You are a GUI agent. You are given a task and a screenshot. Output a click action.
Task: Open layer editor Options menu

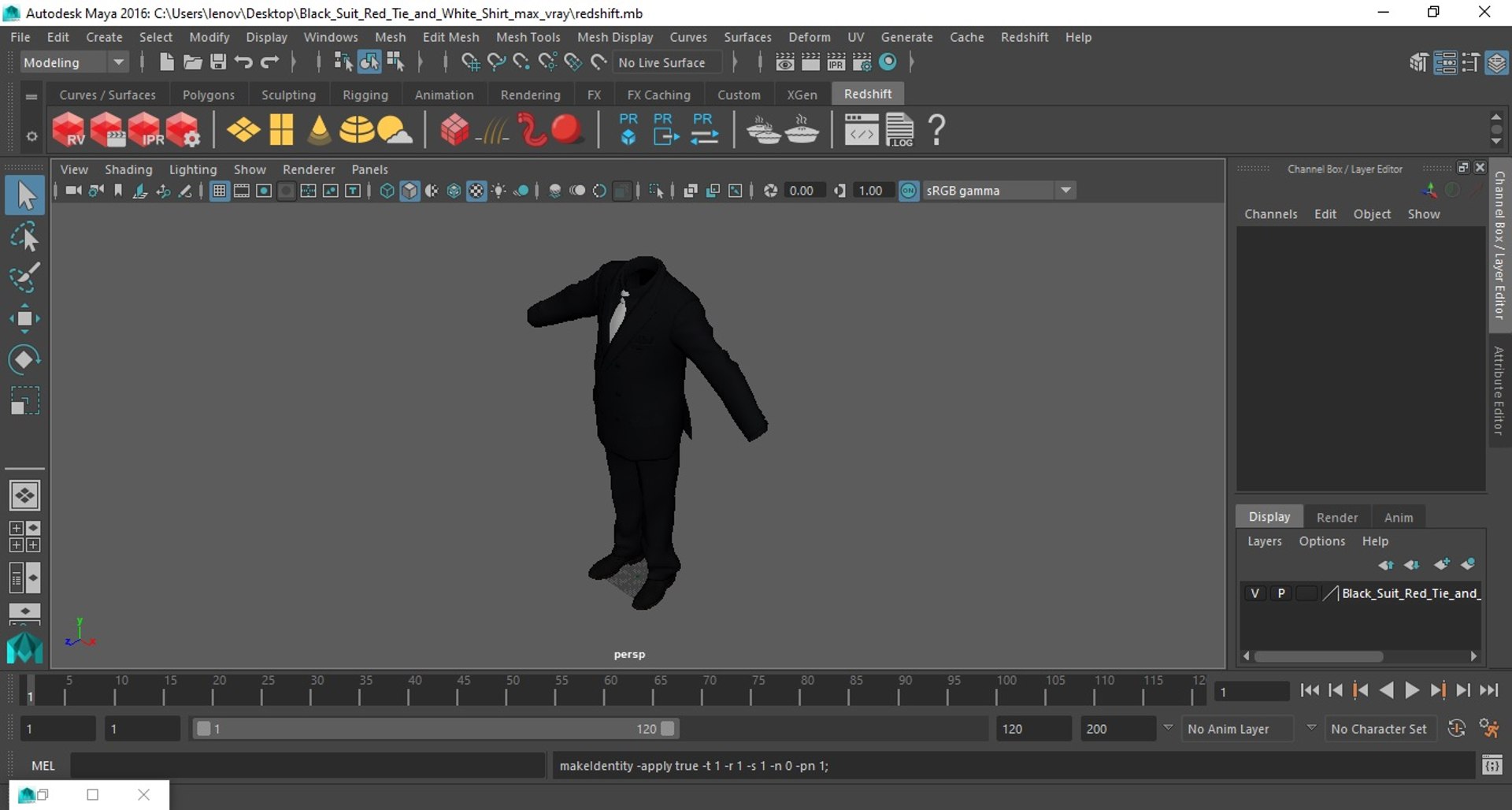(1321, 541)
